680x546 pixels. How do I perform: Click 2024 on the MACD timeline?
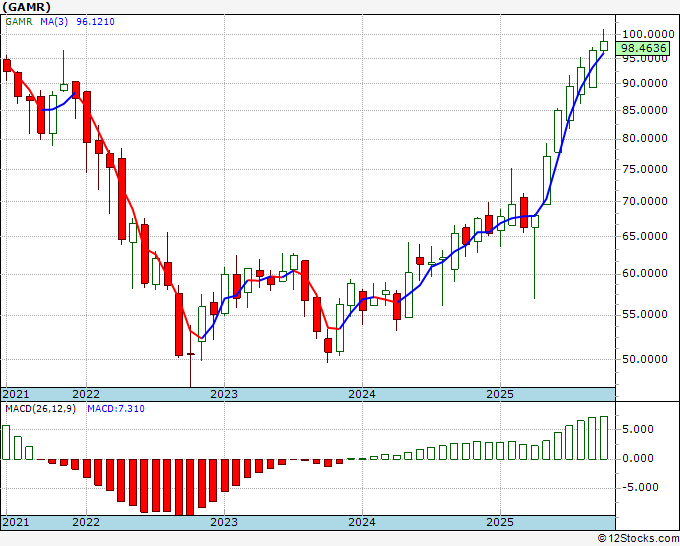pyautogui.click(x=362, y=522)
